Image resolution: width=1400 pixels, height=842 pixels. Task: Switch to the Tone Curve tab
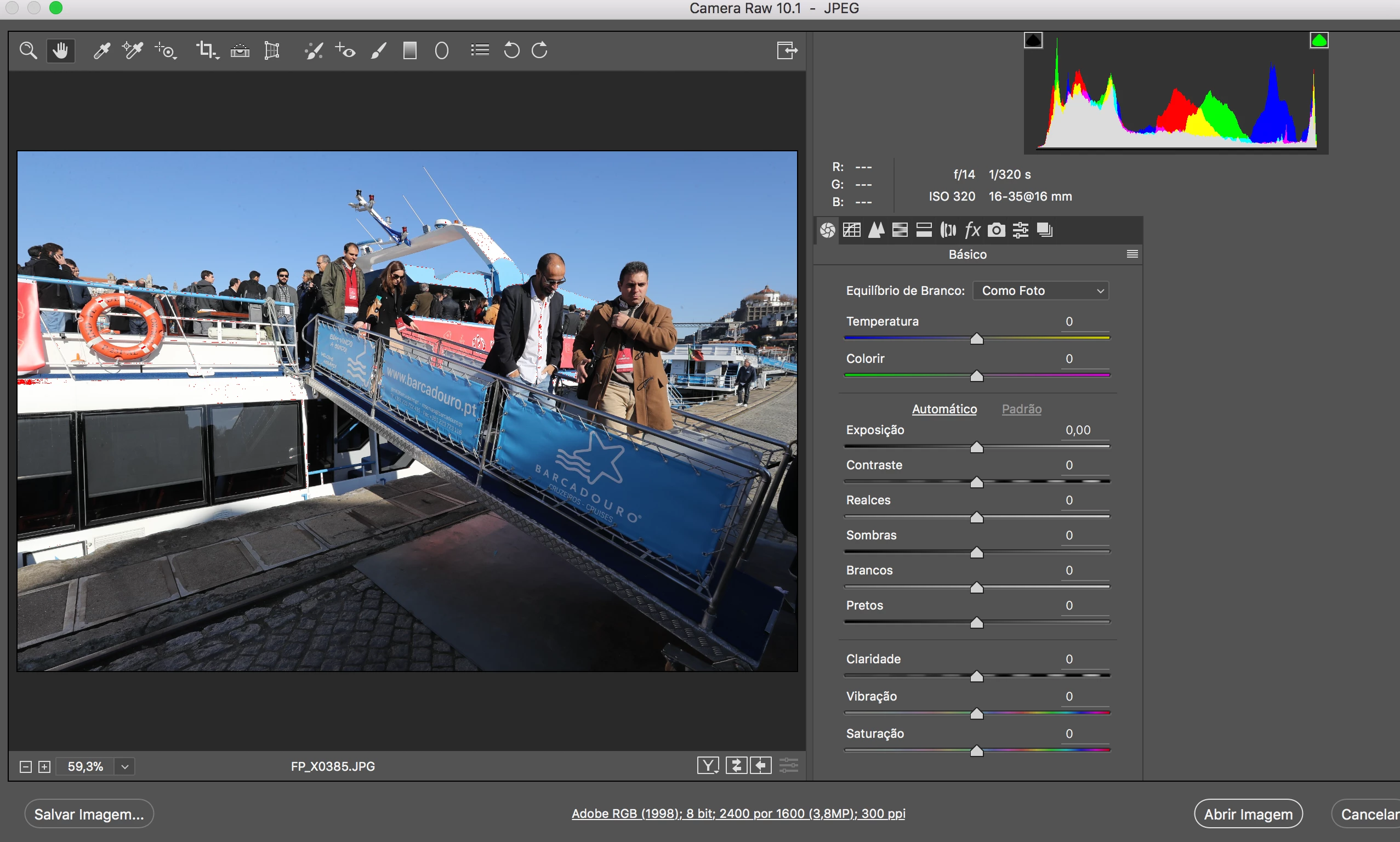coord(851,230)
